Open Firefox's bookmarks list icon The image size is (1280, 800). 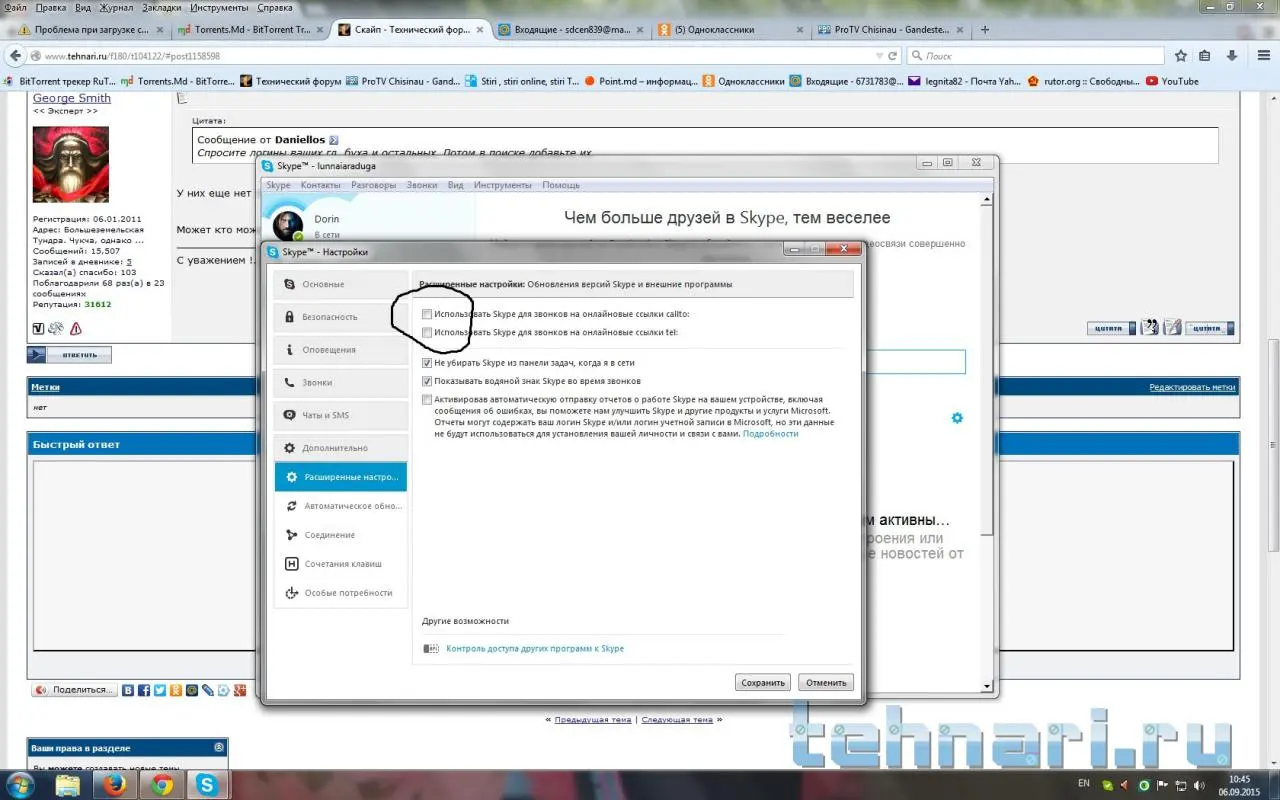pos(1205,56)
